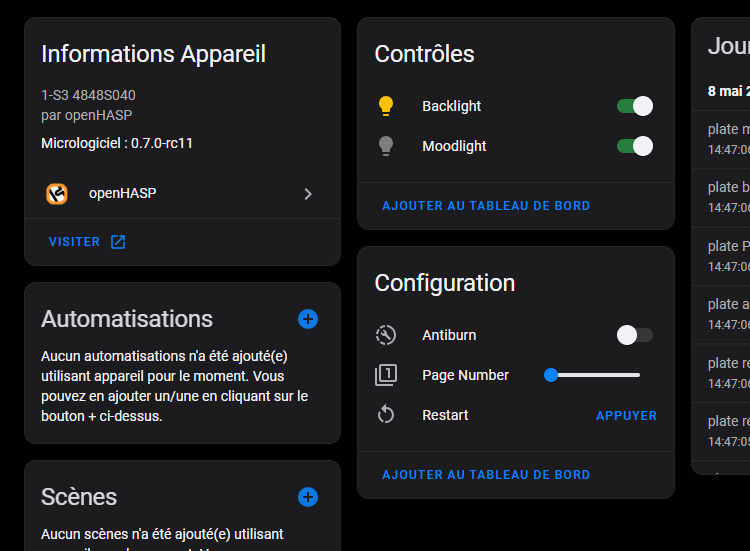This screenshot has height=551, width=750.
Task: Turn off the Backlight switch
Action: tap(635, 106)
